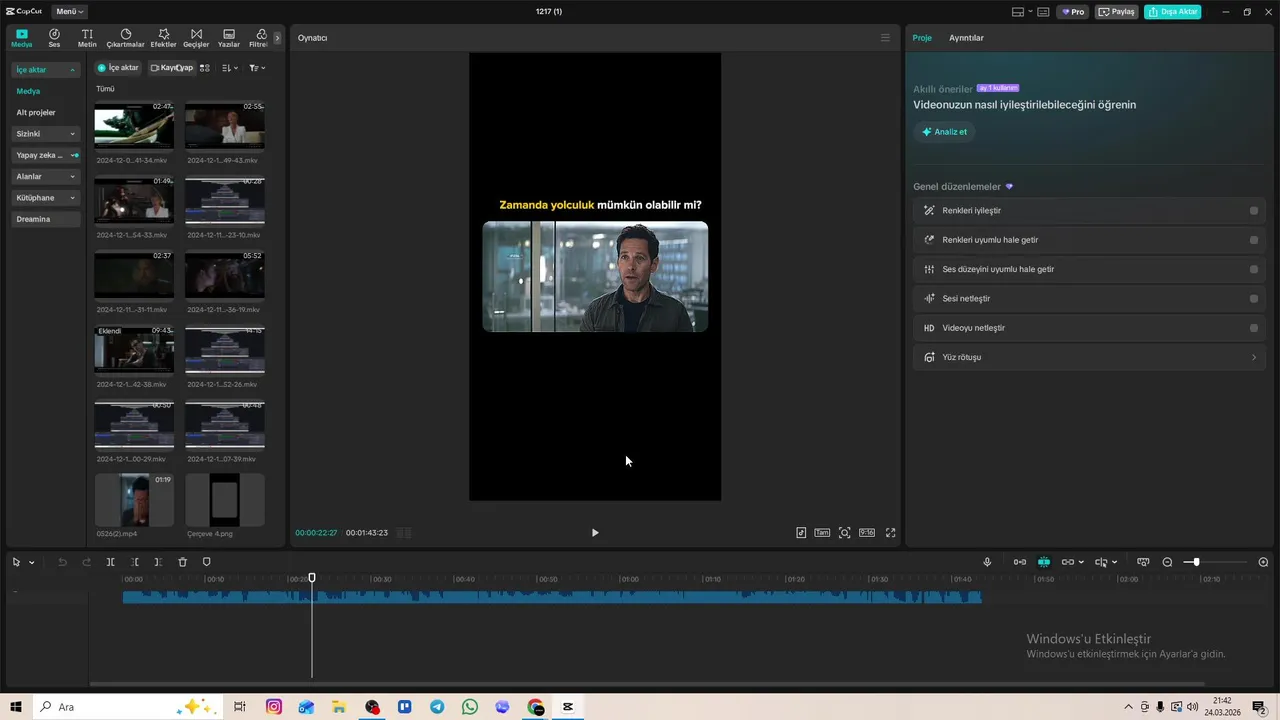Open the selection tool dropdown
Viewport: 1280px width, 720px height.
(x=31, y=563)
